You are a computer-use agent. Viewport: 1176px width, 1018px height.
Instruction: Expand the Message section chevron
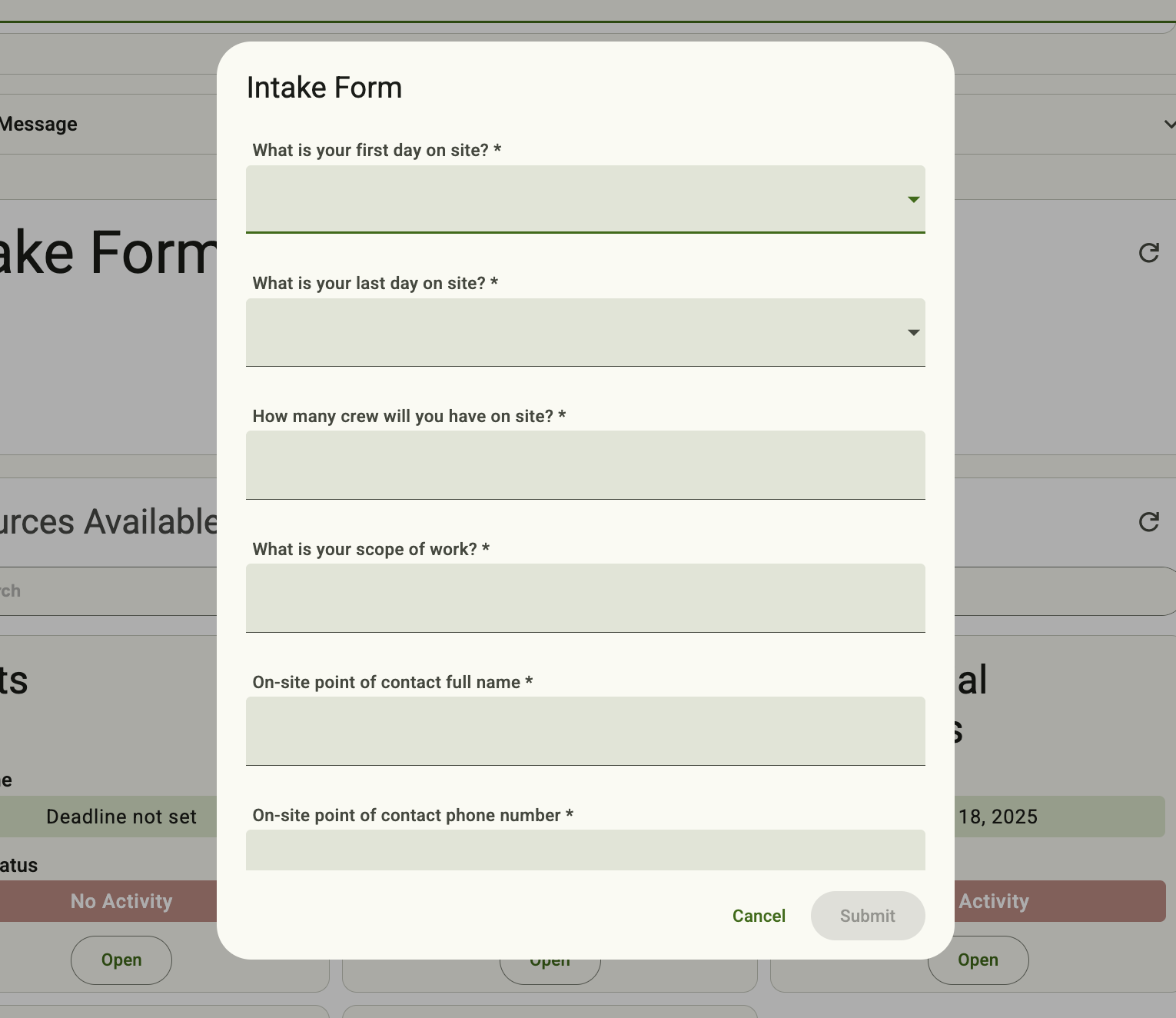1168,124
